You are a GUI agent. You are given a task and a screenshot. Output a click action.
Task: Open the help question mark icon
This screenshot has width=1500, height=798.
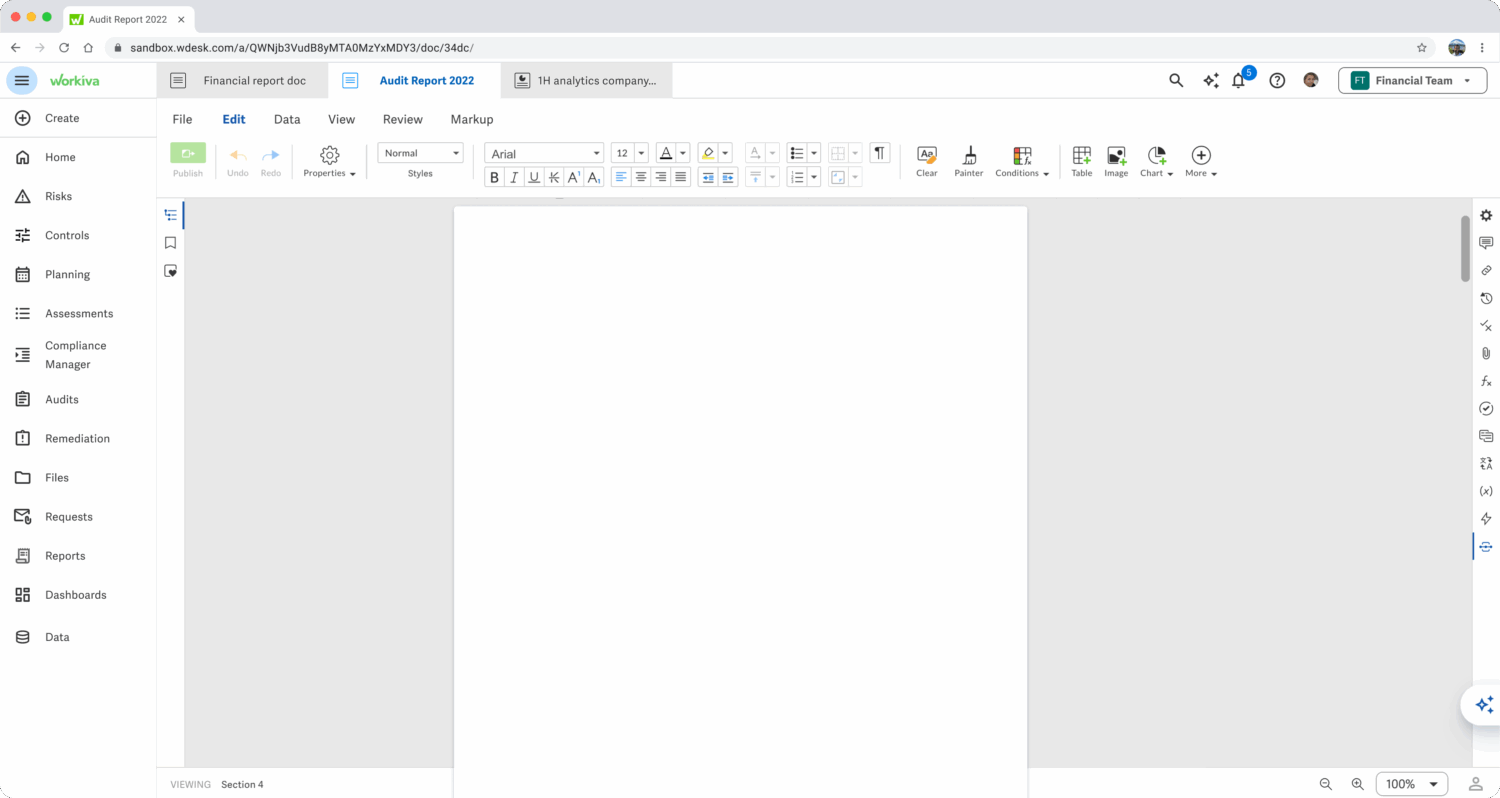point(1277,81)
